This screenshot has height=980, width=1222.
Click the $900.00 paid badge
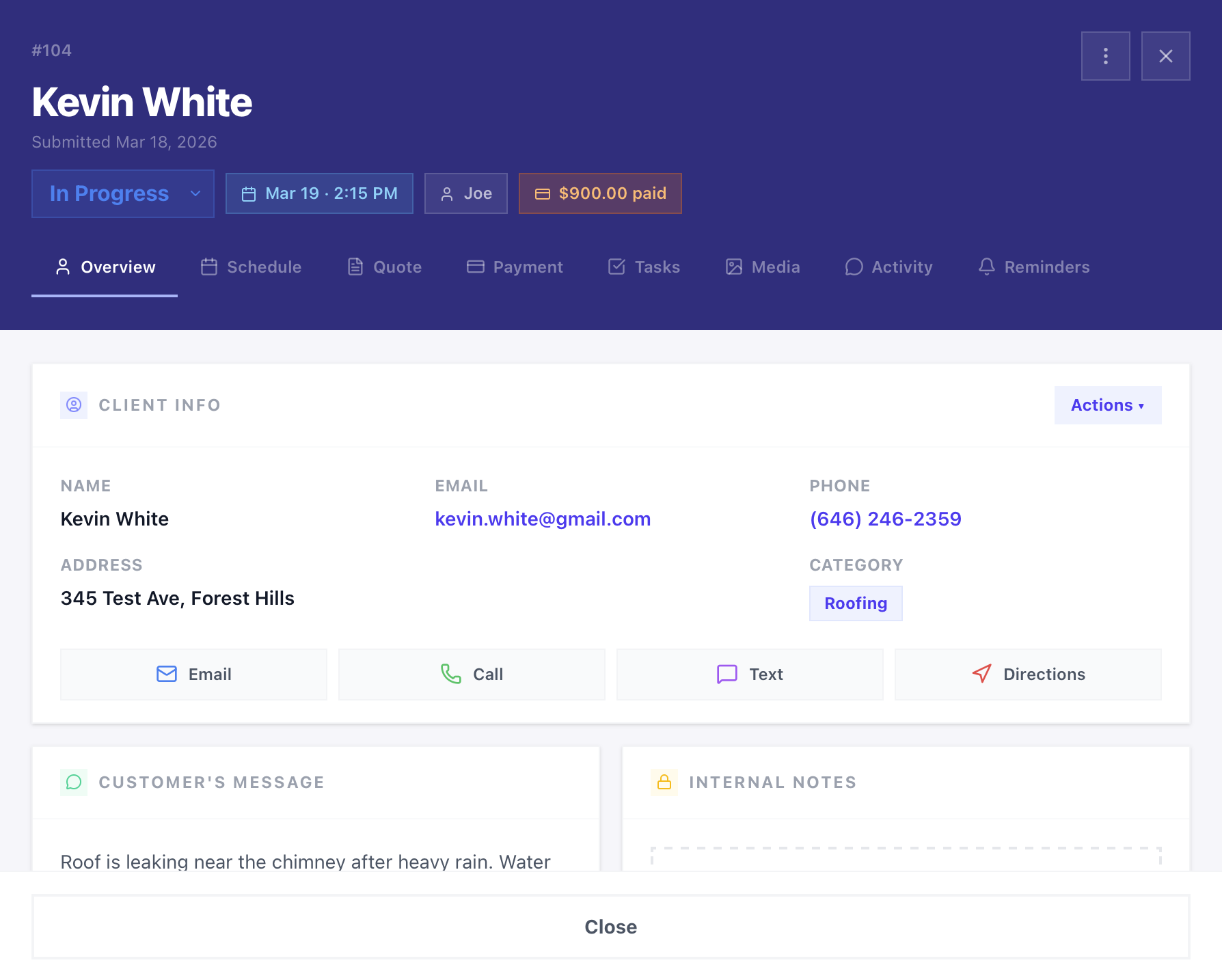[600, 193]
